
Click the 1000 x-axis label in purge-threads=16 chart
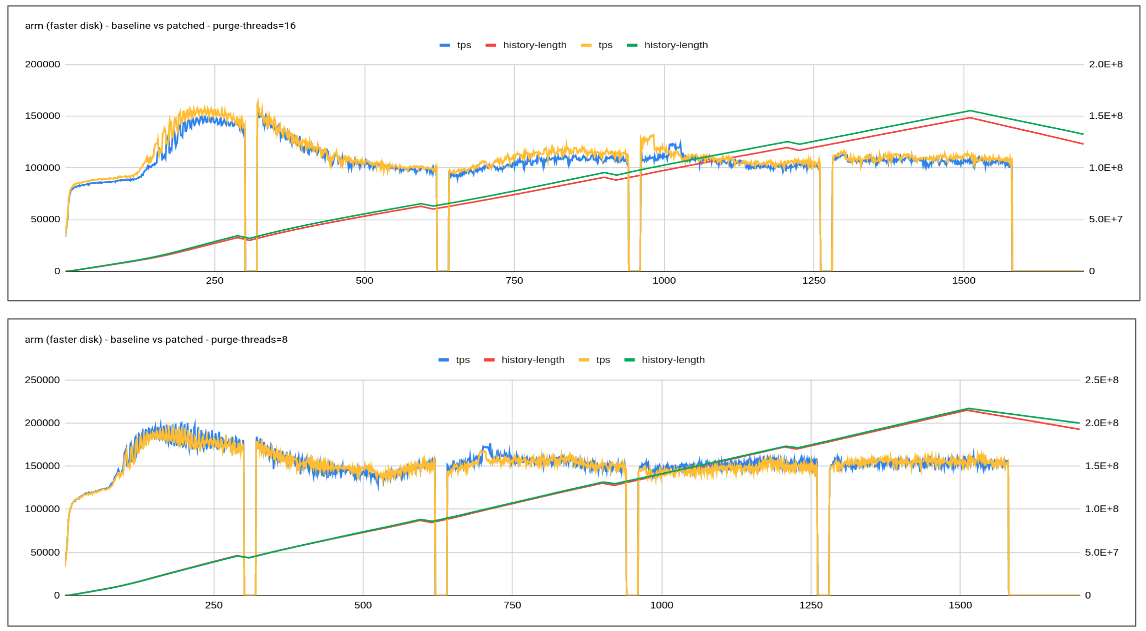664,281
